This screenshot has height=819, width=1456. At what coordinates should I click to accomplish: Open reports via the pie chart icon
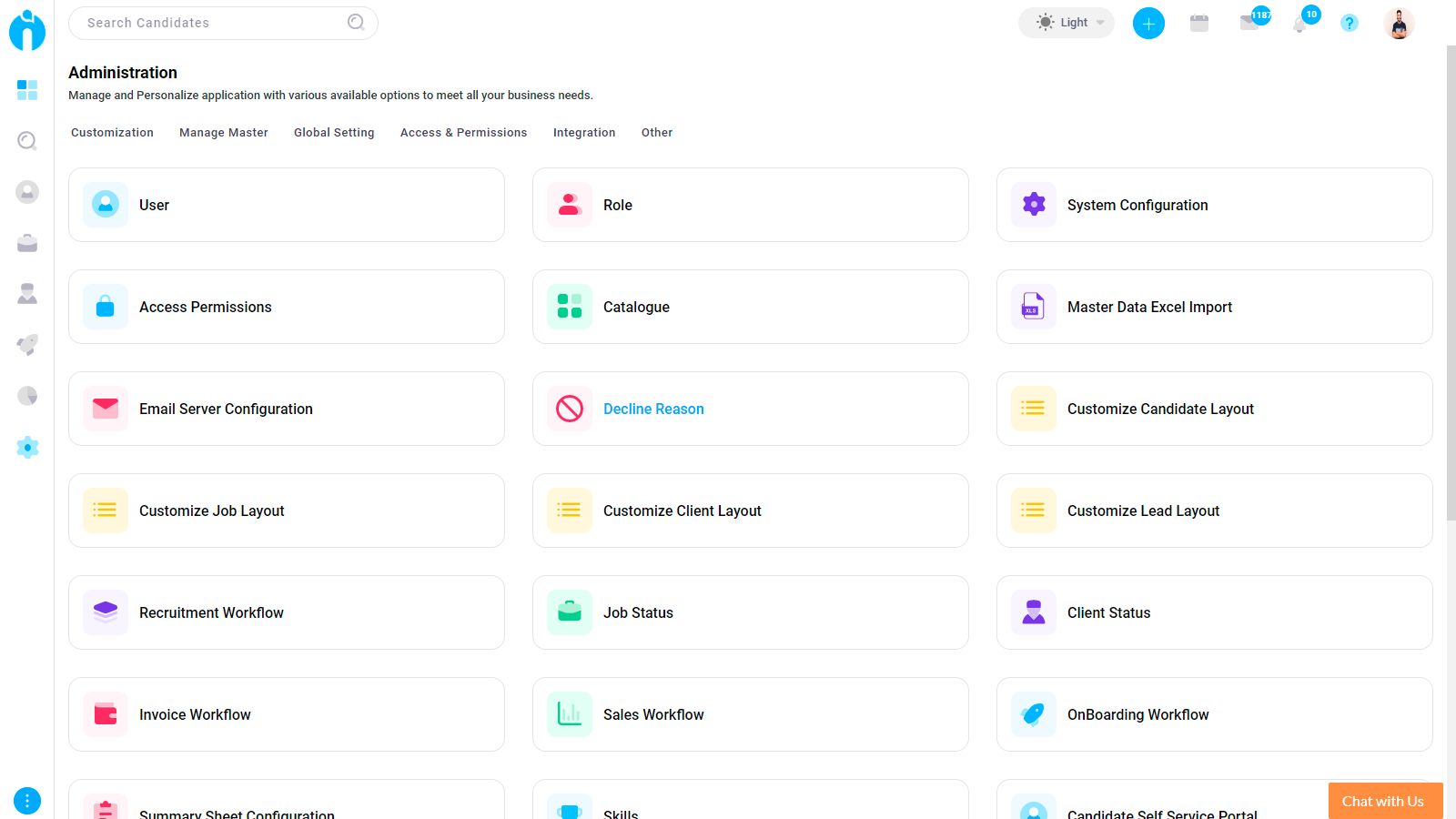(27, 396)
